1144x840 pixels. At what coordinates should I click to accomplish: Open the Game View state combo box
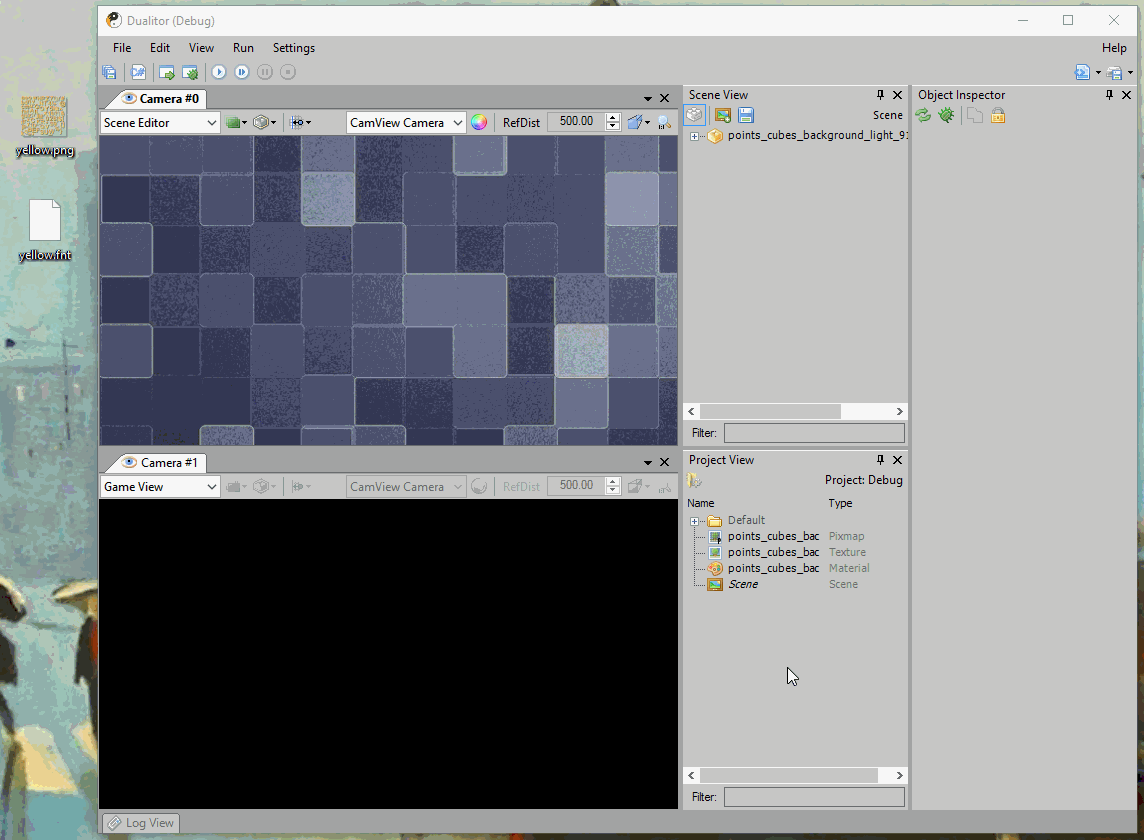(x=160, y=487)
